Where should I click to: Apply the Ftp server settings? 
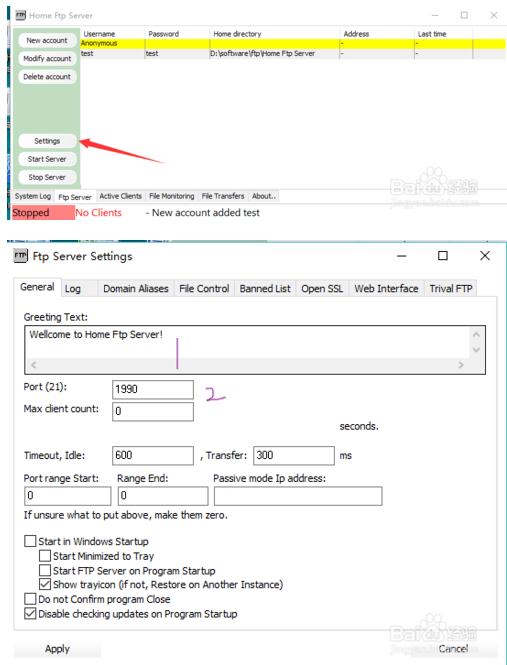[x=58, y=649]
